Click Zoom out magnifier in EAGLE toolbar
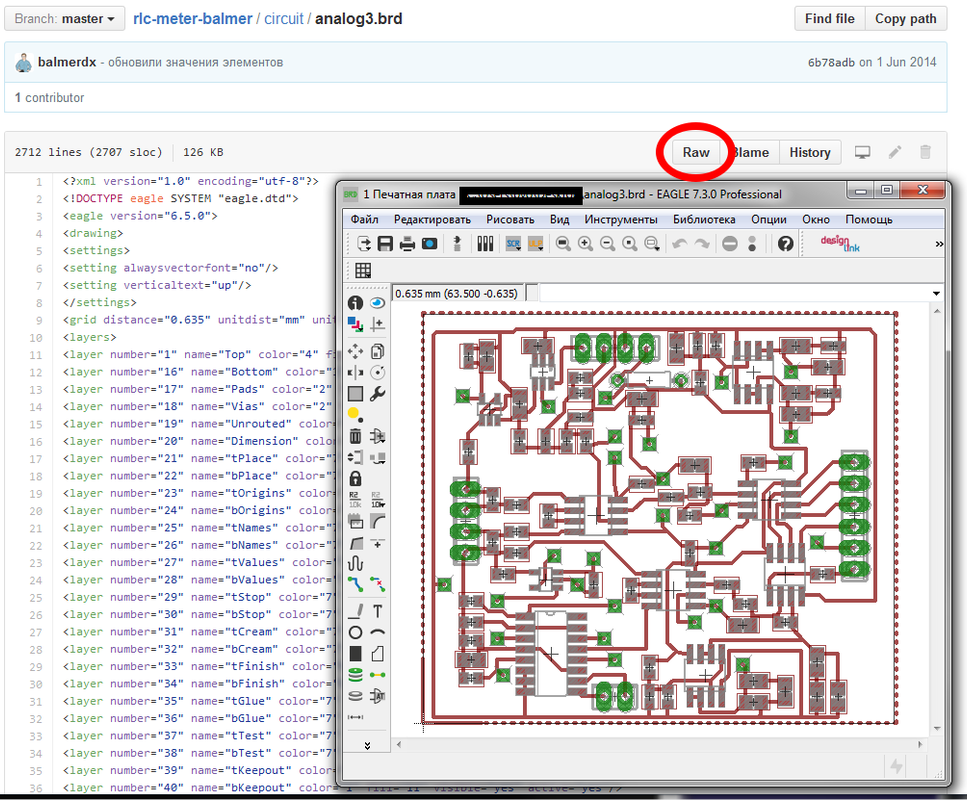967x800 pixels. tap(607, 244)
